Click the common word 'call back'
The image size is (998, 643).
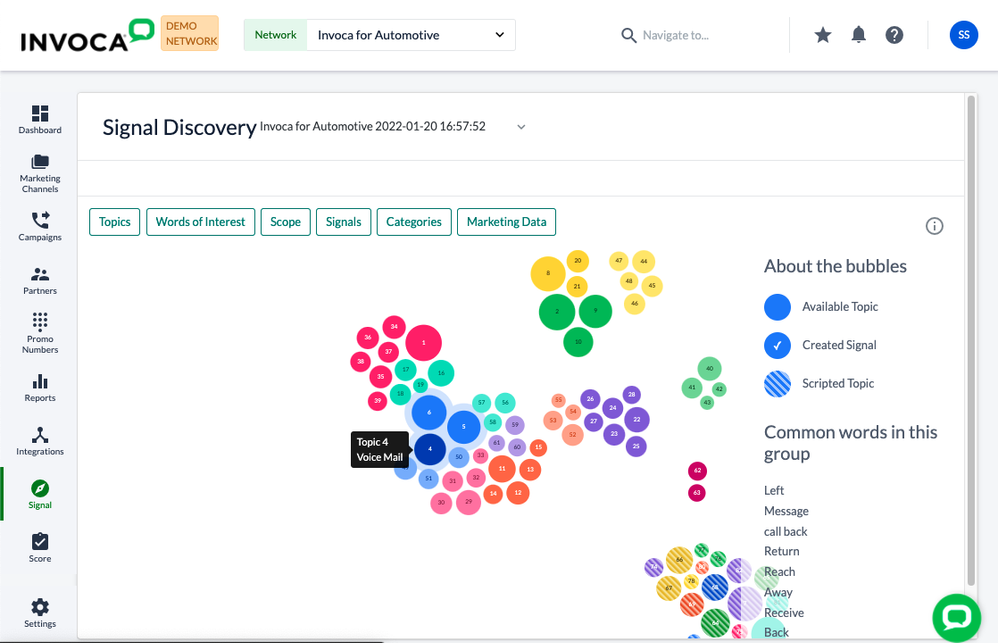coord(785,532)
